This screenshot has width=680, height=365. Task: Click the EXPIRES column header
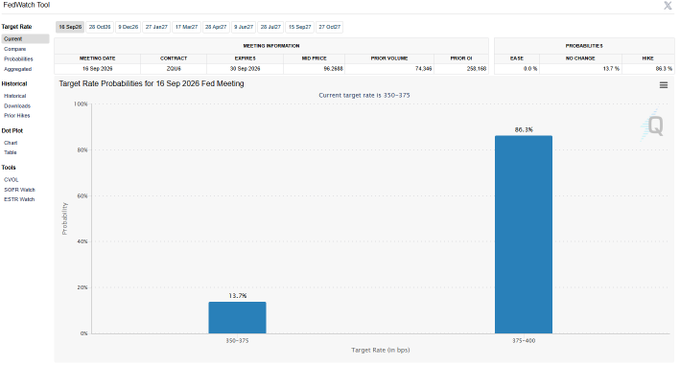point(245,58)
